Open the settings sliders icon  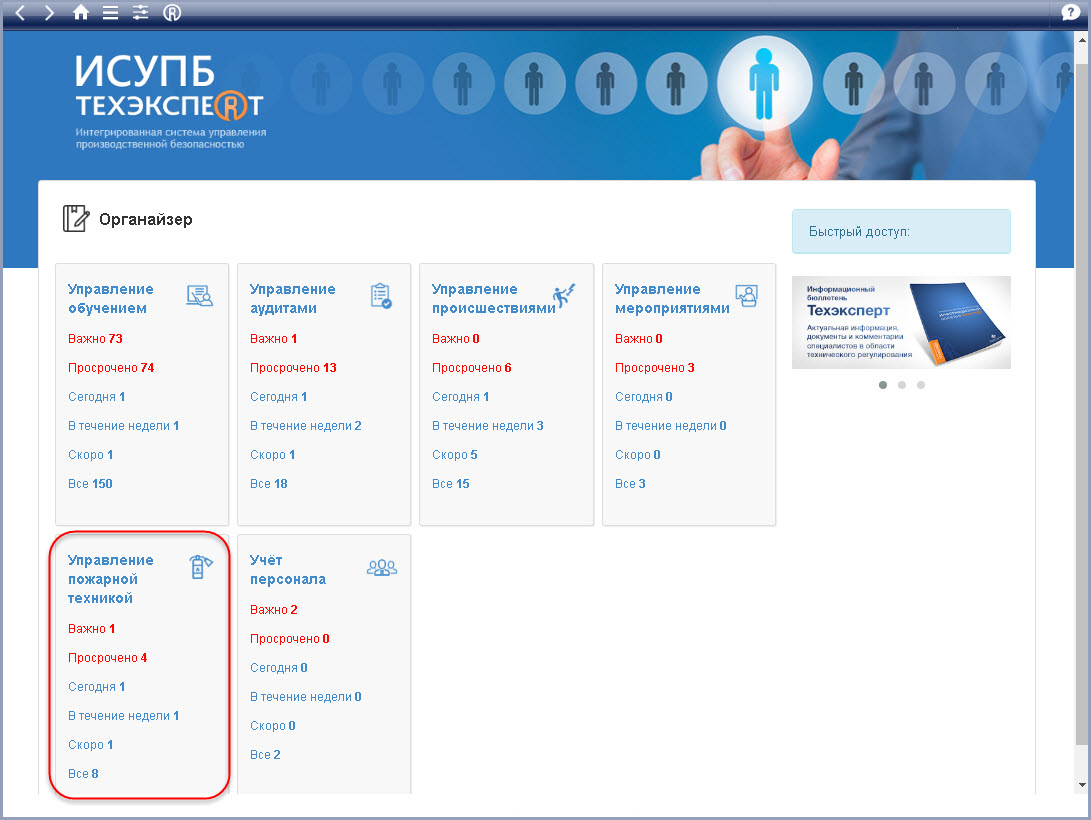[140, 13]
